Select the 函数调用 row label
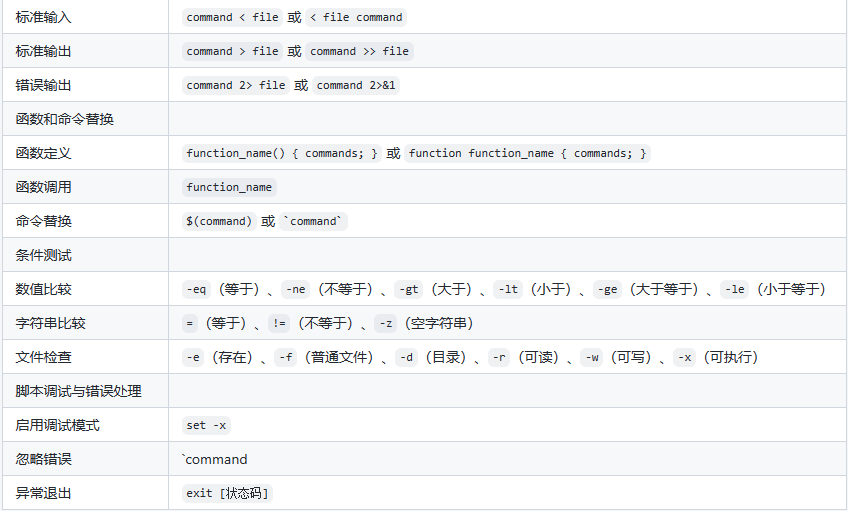Image resolution: width=848 pixels, height=511 pixels. point(43,187)
